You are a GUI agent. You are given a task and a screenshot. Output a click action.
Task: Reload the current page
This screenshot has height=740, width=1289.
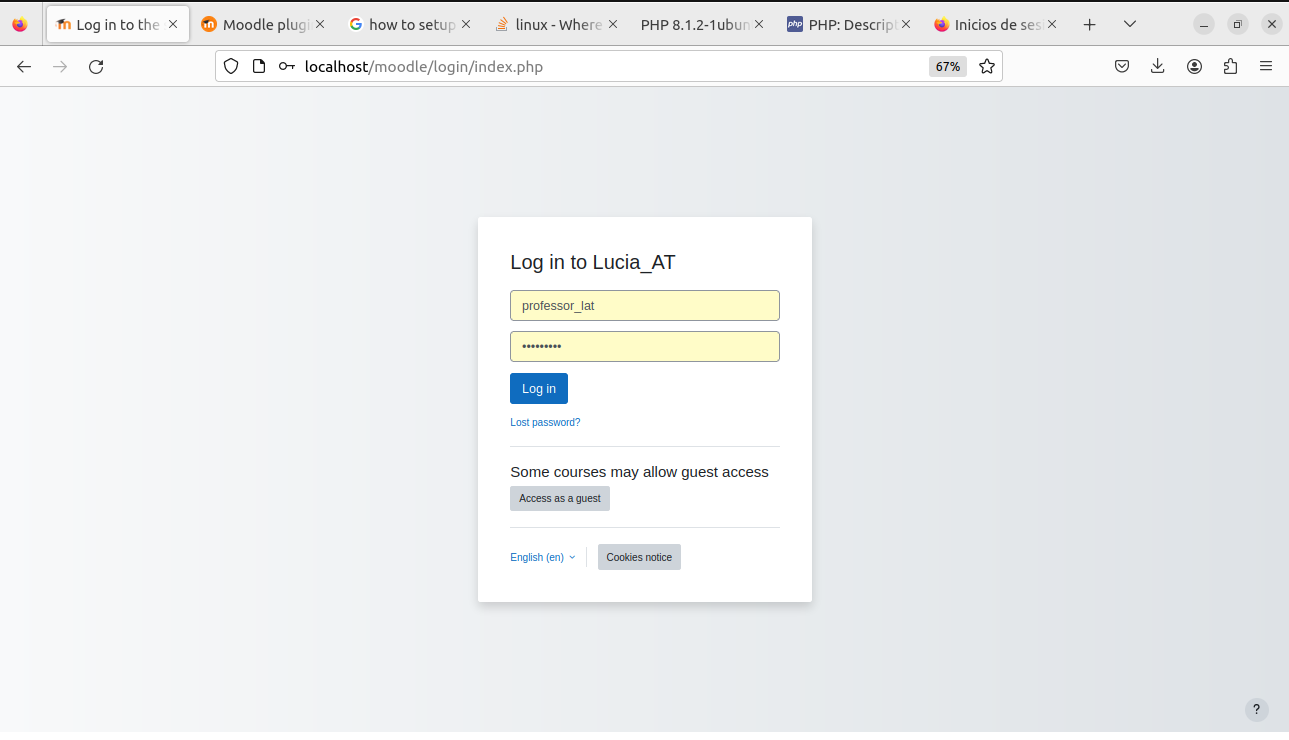96,67
